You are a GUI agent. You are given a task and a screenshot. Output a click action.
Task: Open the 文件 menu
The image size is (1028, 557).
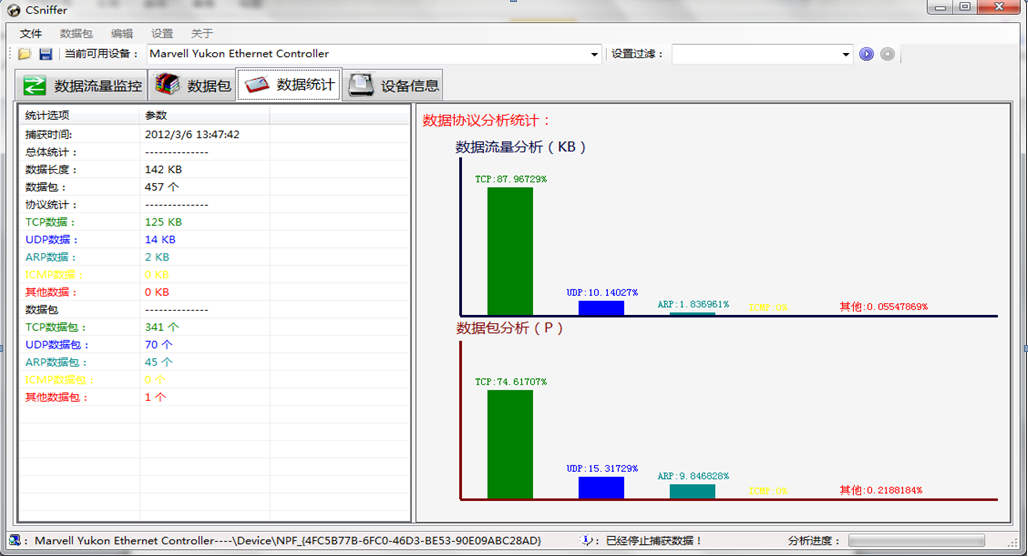click(x=31, y=33)
